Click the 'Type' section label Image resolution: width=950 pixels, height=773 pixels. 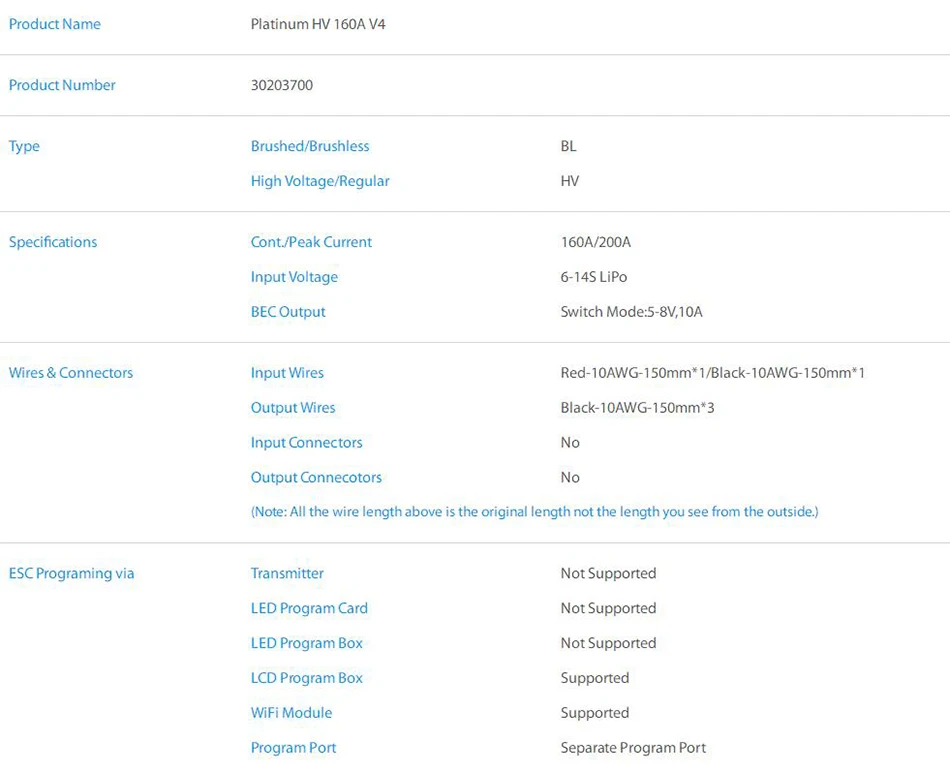click(24, 147)
